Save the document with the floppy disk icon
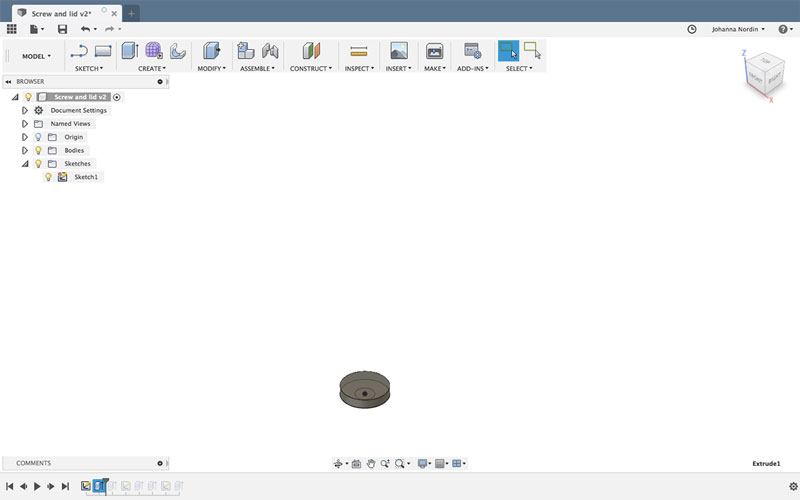The height and width of the screenshot is (500, 800). 62,29
